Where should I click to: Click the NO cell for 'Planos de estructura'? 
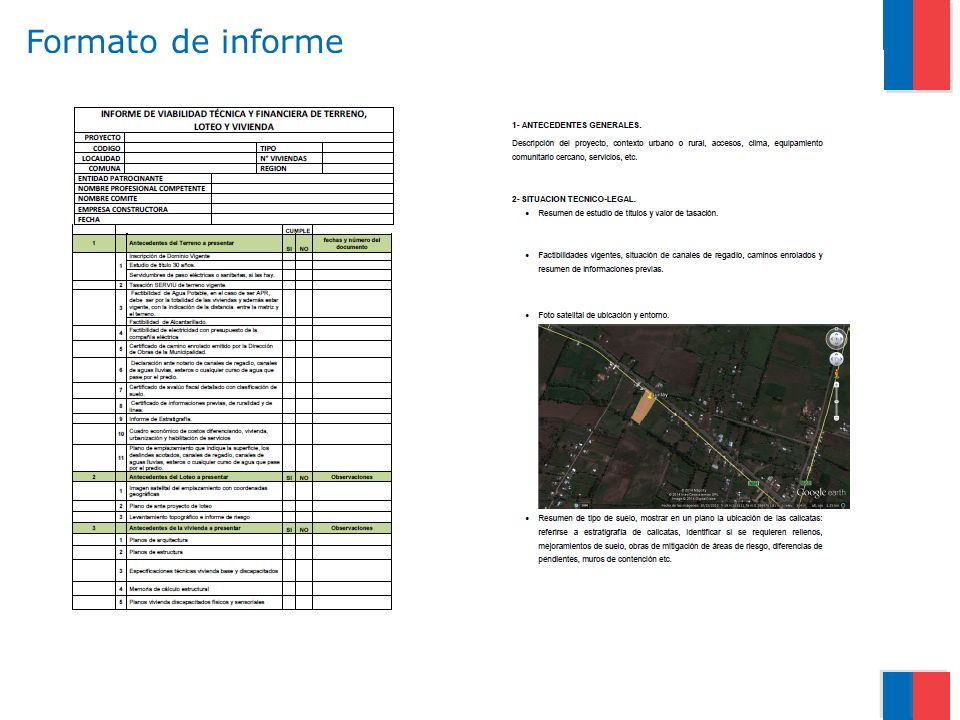[304, 552]
